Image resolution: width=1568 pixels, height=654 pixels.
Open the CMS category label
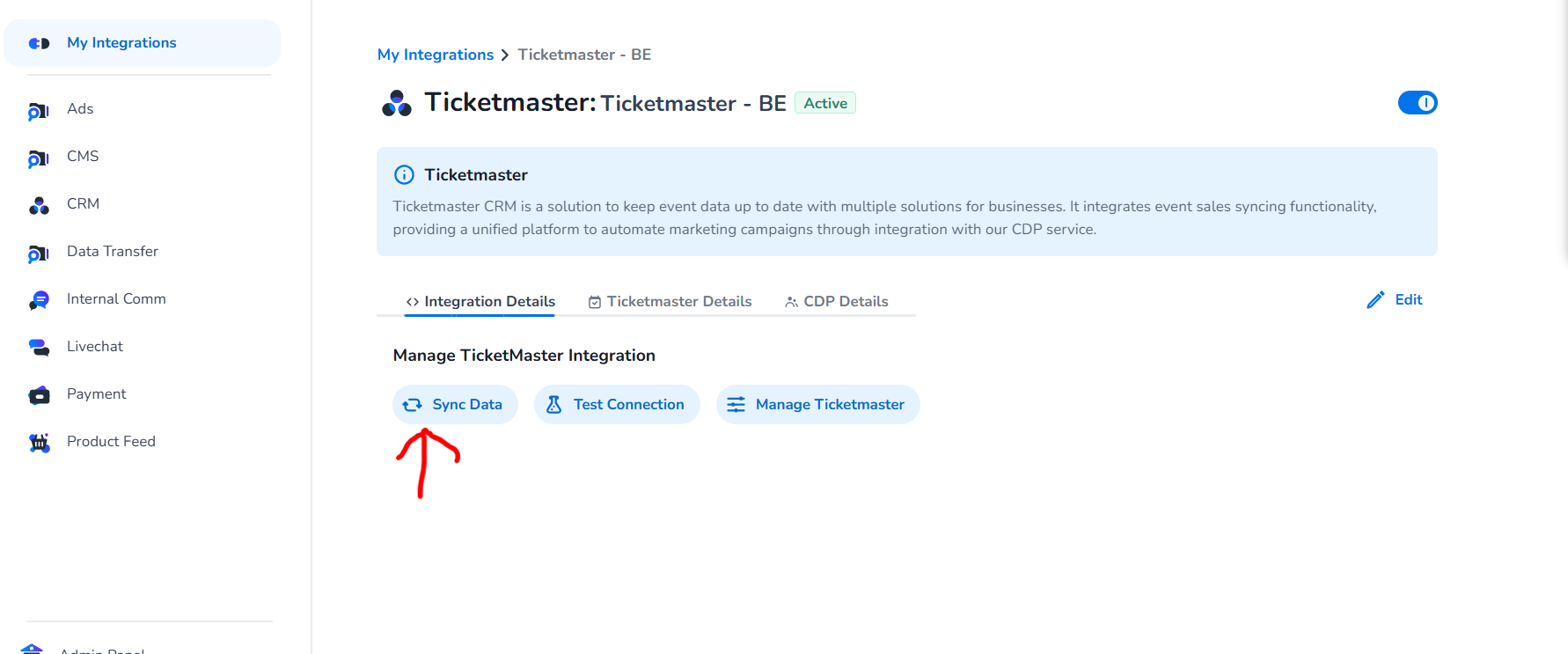coord(83,157)
